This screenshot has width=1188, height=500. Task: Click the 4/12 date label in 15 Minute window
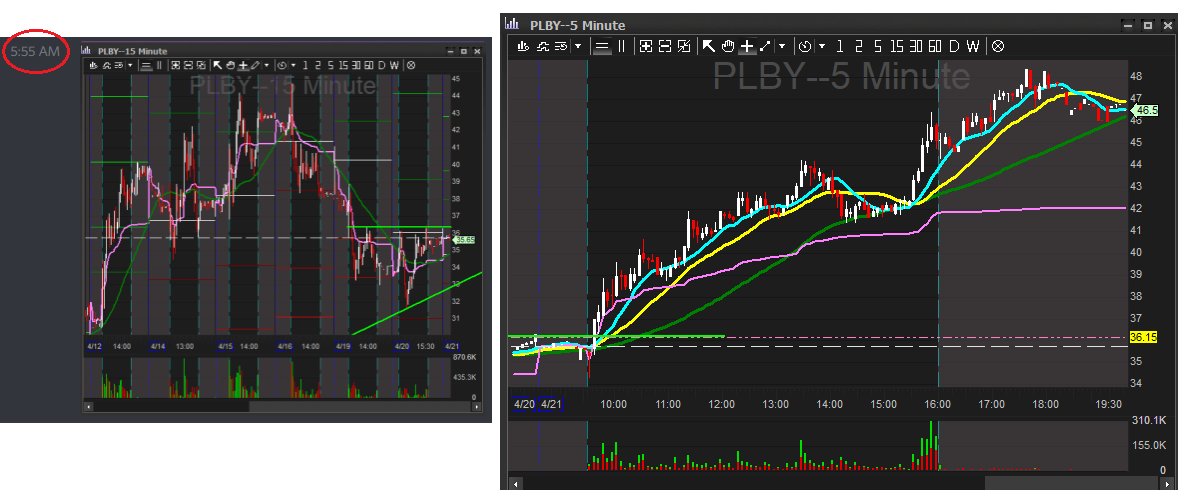94,345
